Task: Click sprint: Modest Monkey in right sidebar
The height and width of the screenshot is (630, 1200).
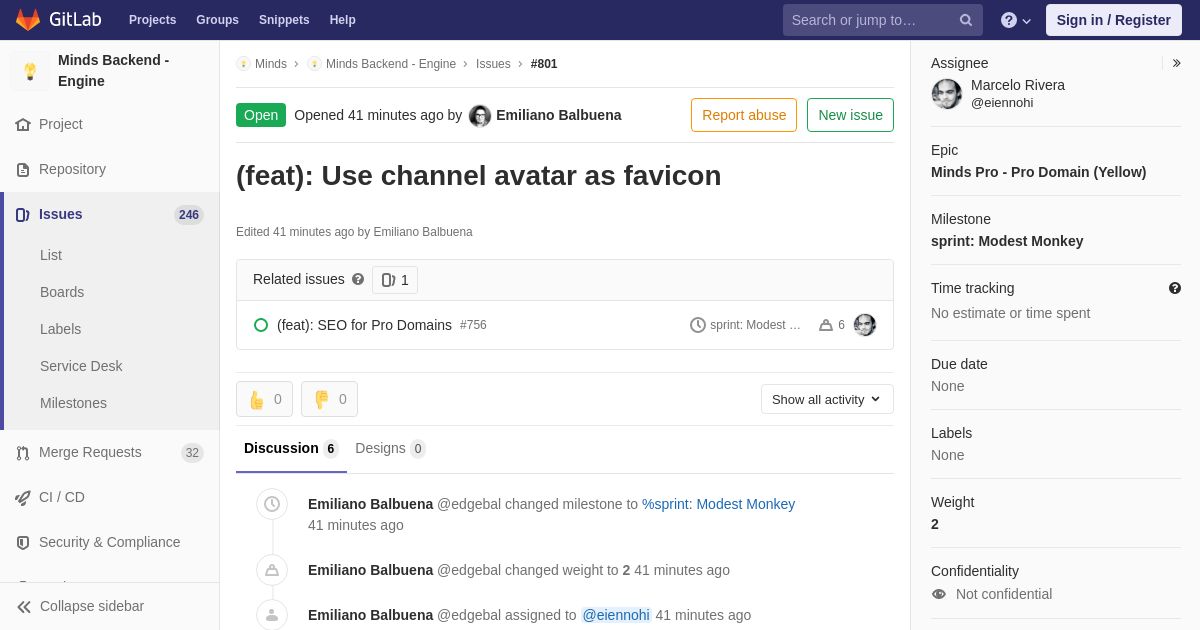Action: pos(1007,241)
